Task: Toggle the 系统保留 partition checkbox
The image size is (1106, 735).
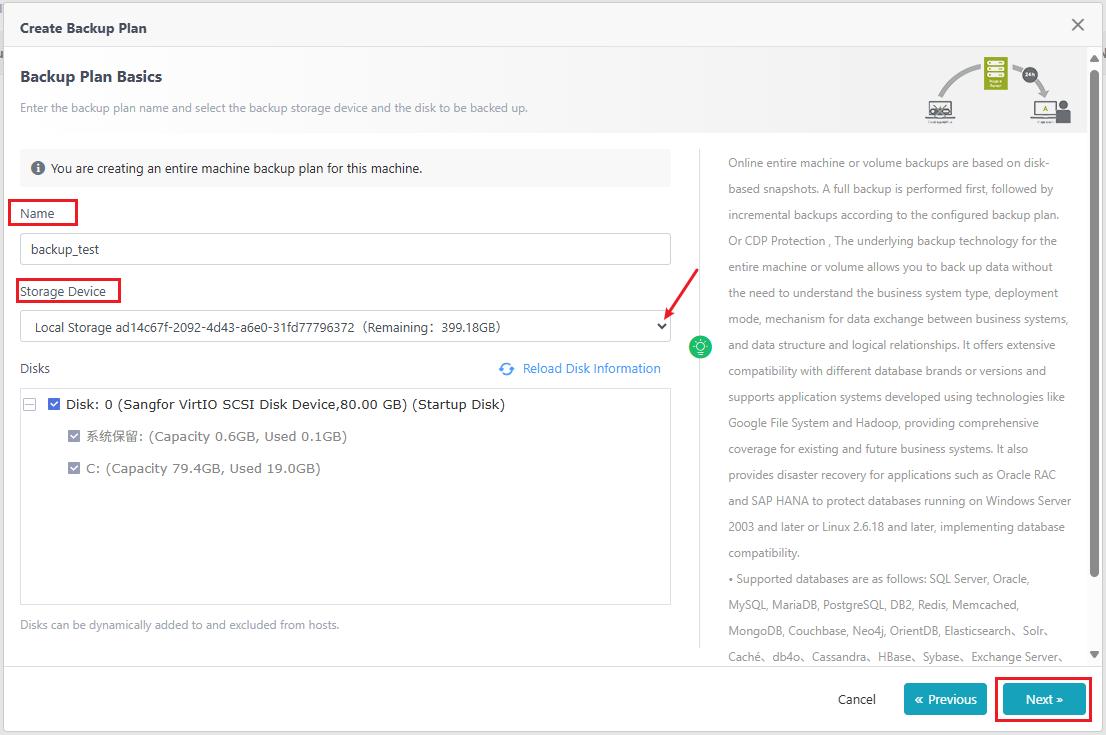Action: click(x=73, y=436)
